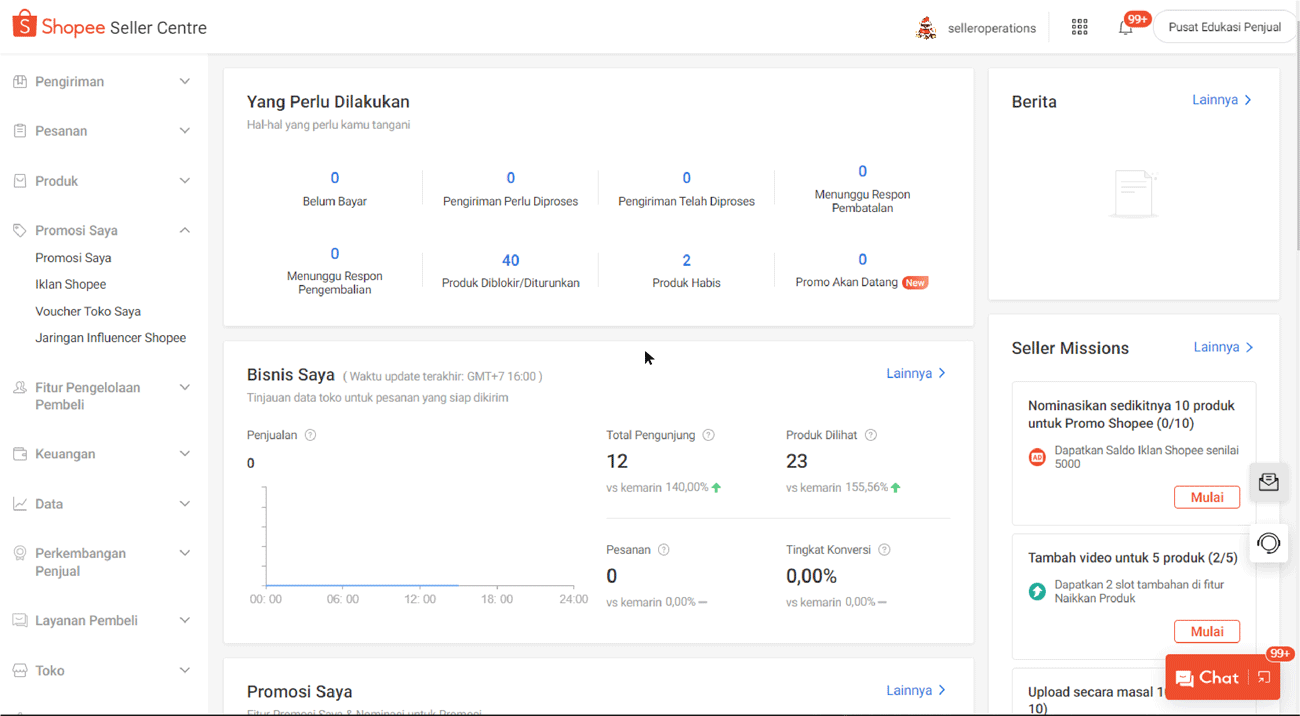The width and height of the screenshot is (1300, 716).
Task: Click the help icon next to Total Pengunjung
Action: 708,435
